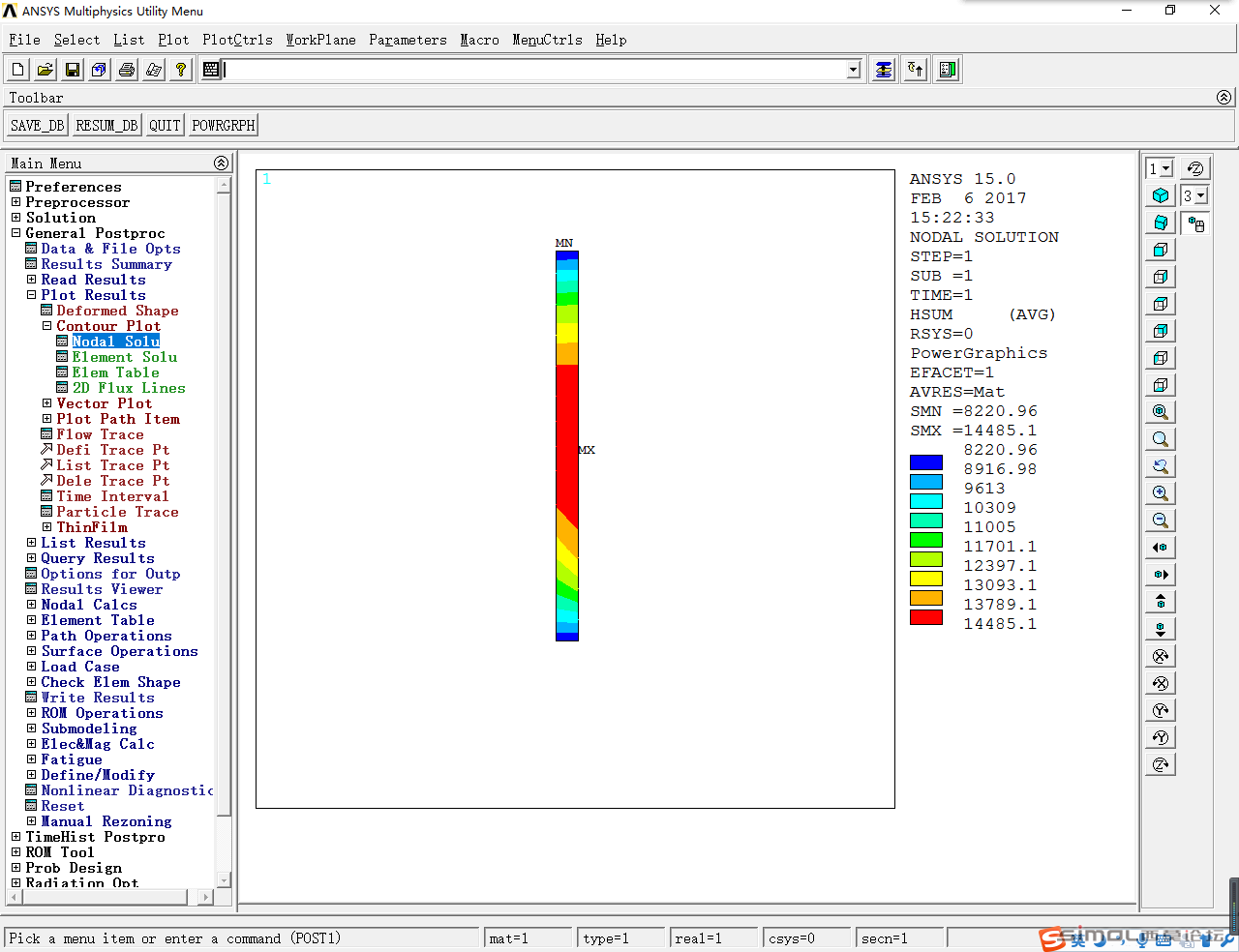Rotate about Y using upper Y icon

(1161, 710)
